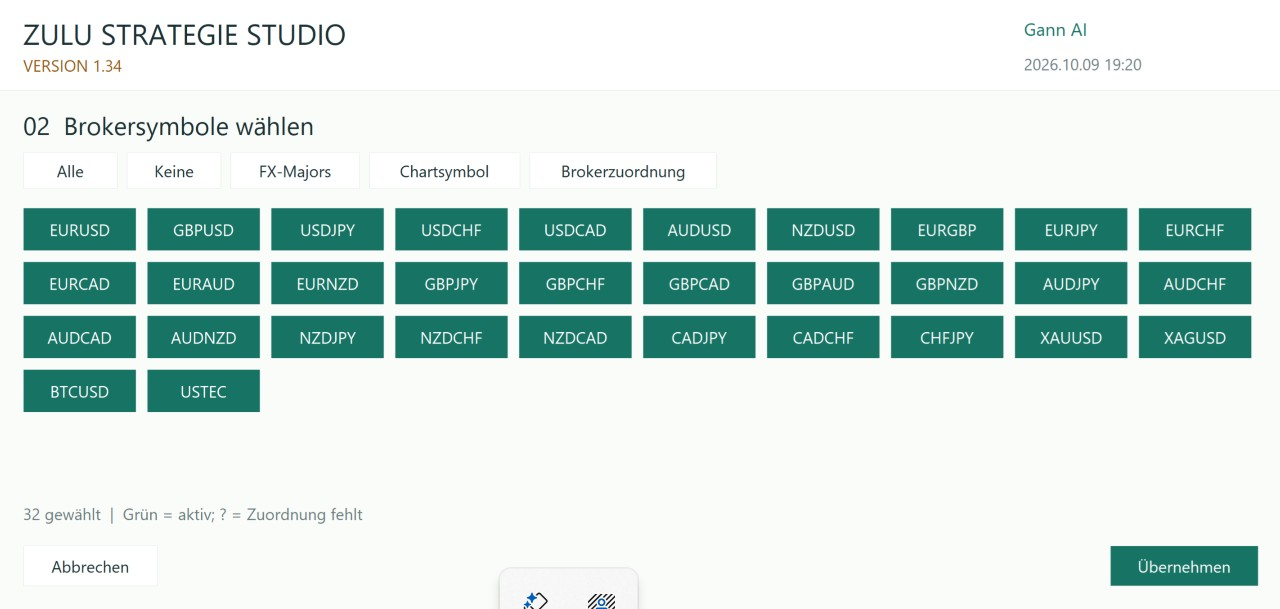Toggle the GBPCHF symbol
The height and width of the screenshot is (609, 1280).
[x=576, y=284]
